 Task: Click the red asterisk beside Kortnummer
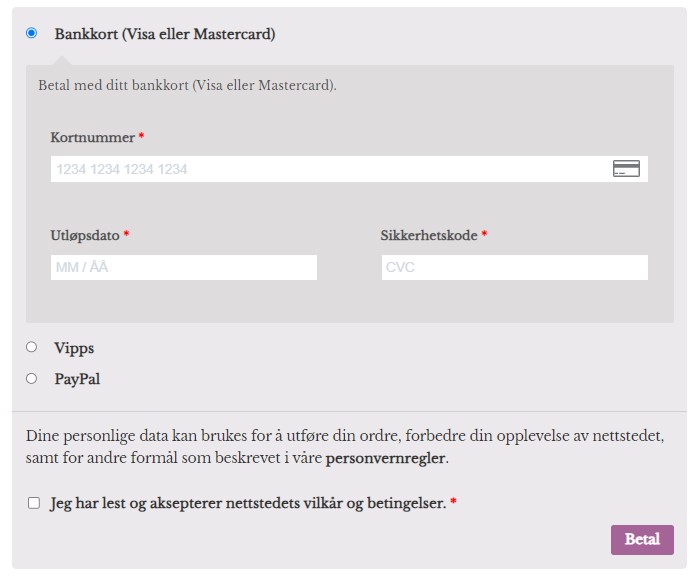pyautogui.click(x=142, y=137)
